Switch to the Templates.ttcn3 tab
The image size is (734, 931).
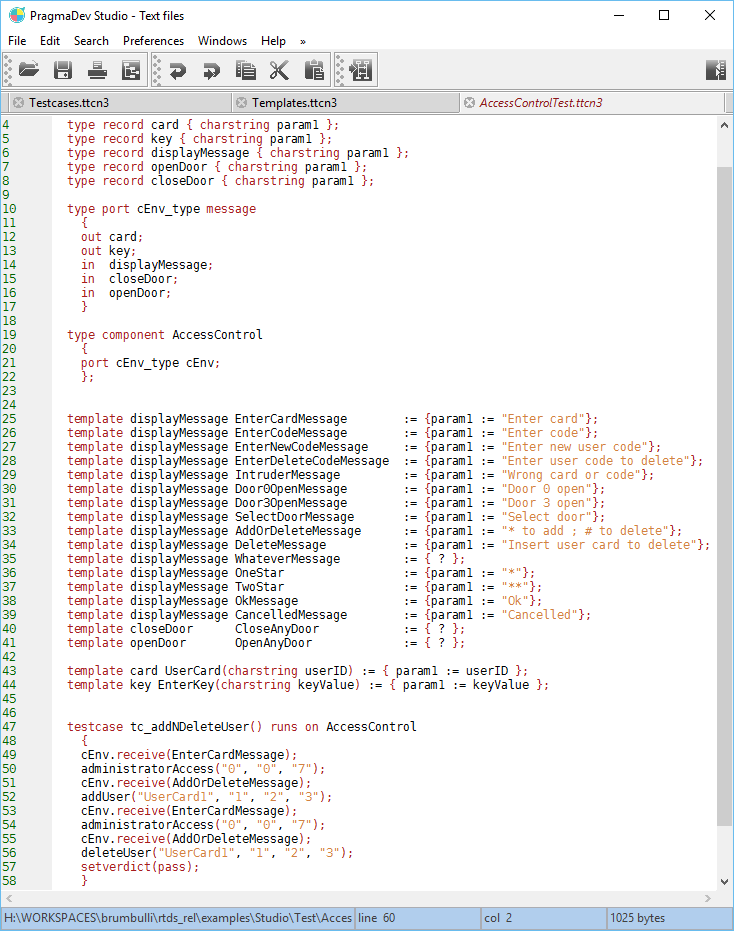(294, 103)
